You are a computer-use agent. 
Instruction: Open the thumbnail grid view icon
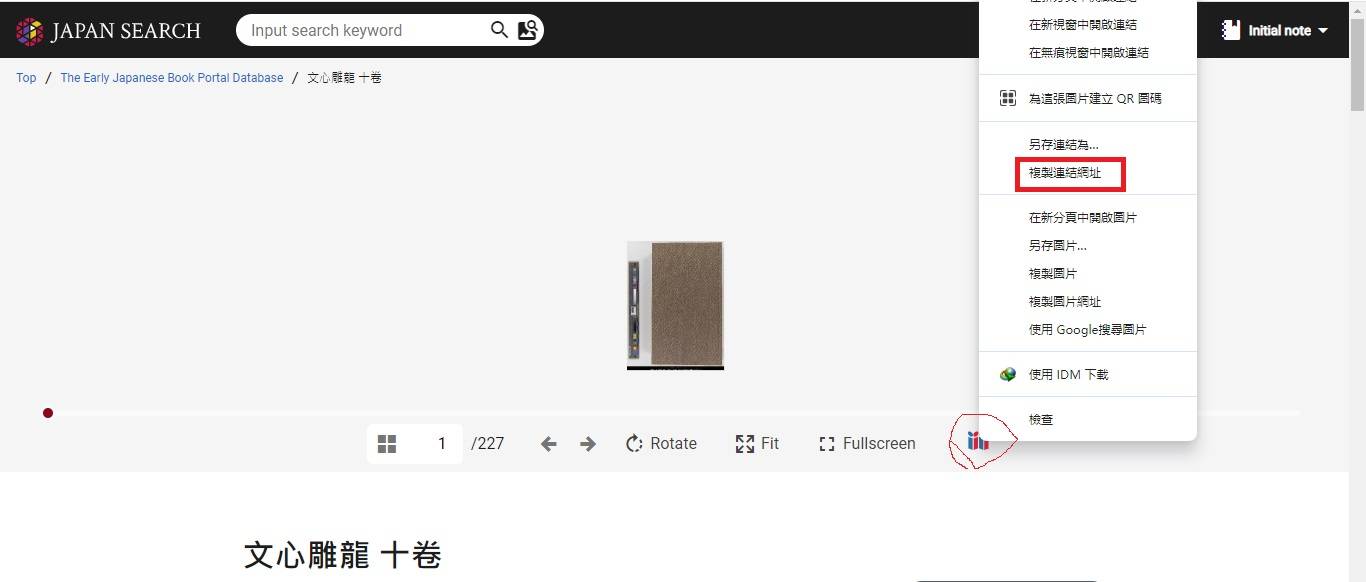click(387, 443)
